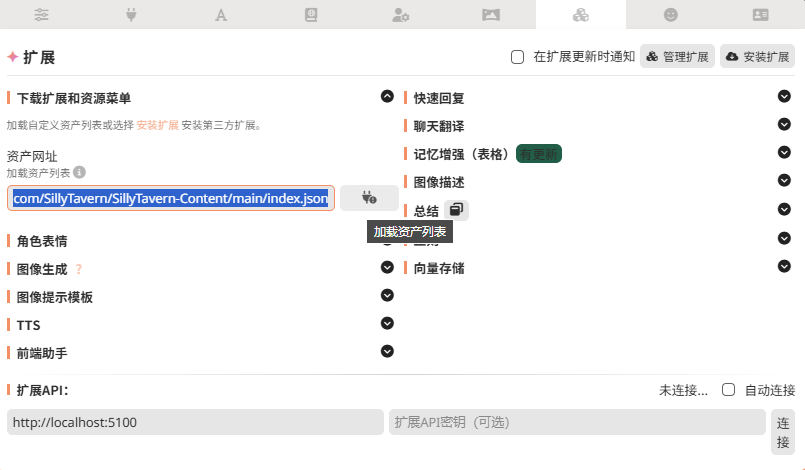Expand the 聊天翻译 section
The width and height of the screenshot is (805, 470).
[784, 125]
